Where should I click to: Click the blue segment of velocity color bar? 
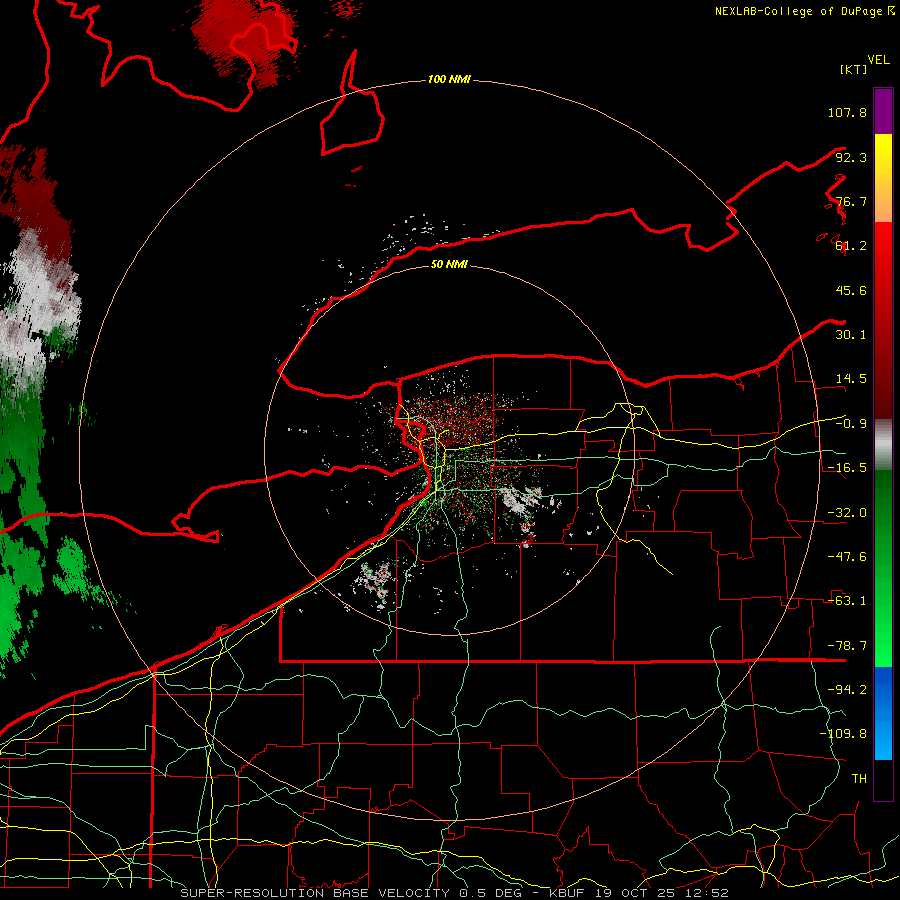coord(883,713)
